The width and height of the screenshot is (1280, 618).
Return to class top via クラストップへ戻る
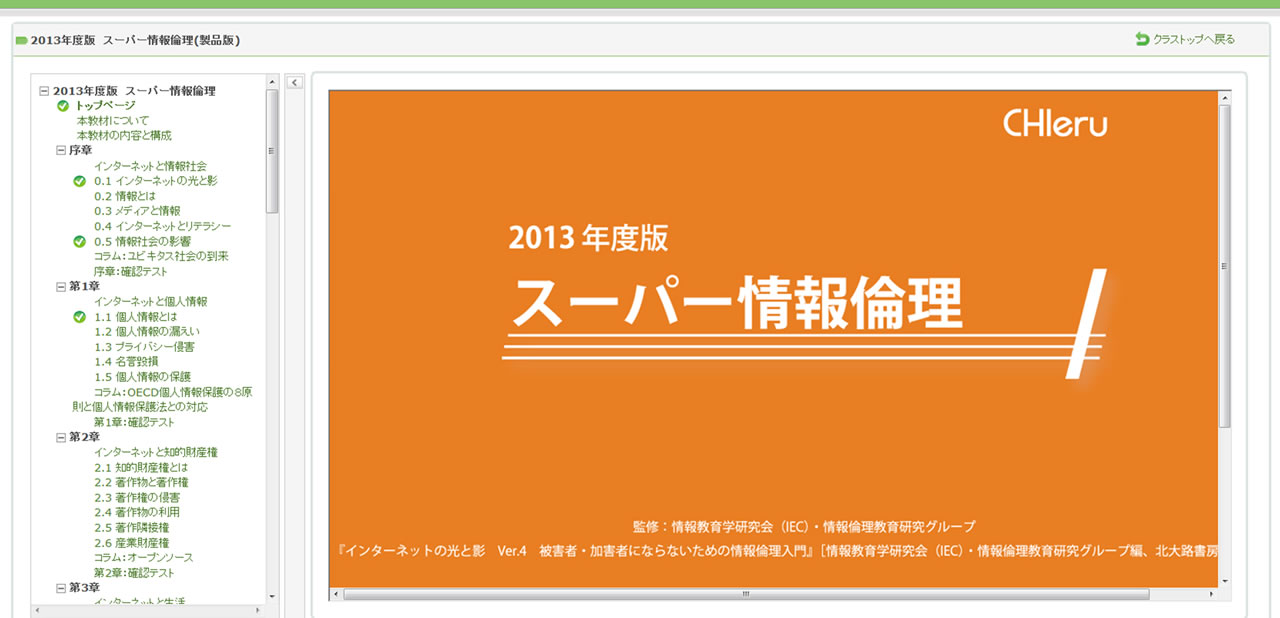pos(1194,40)
